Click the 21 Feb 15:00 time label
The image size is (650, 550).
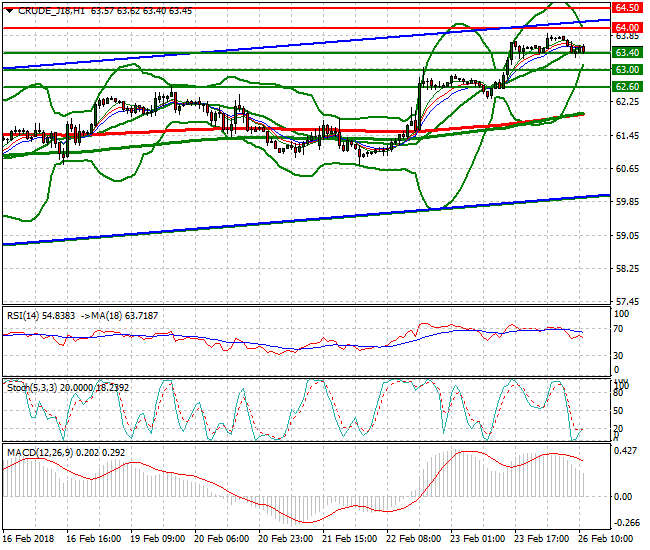[349, 539]
